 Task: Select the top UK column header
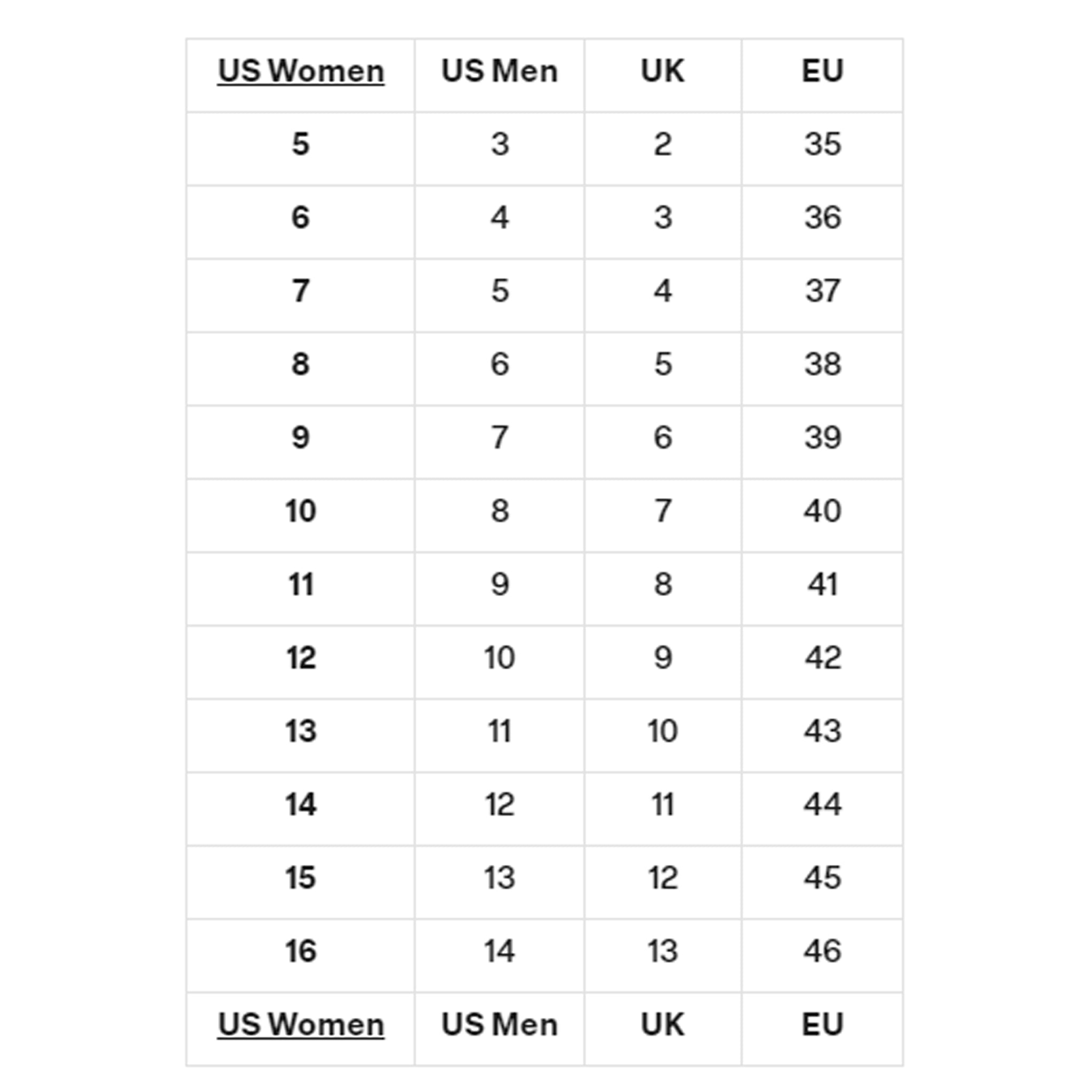point(662,72)
